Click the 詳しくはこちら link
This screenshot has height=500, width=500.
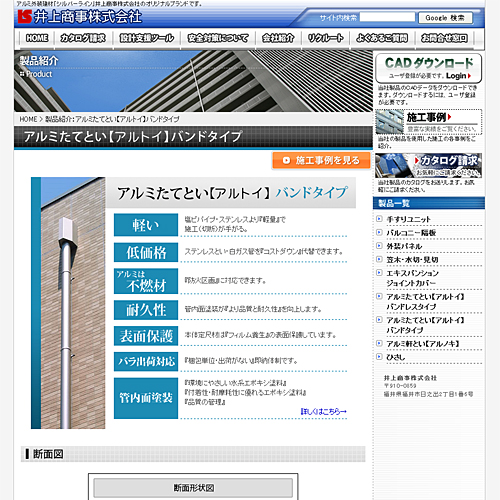(324, 412)
